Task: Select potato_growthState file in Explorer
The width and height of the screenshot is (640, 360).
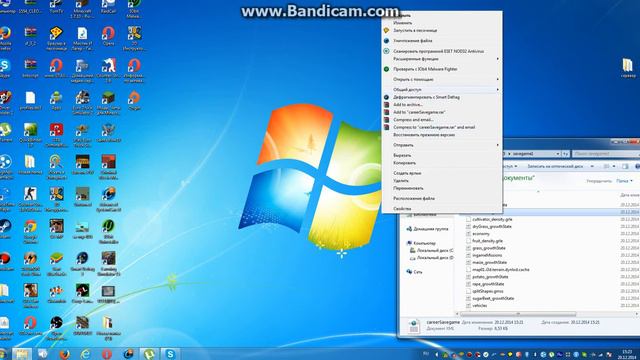Action: pyautogui.click(x=490, y=277)
